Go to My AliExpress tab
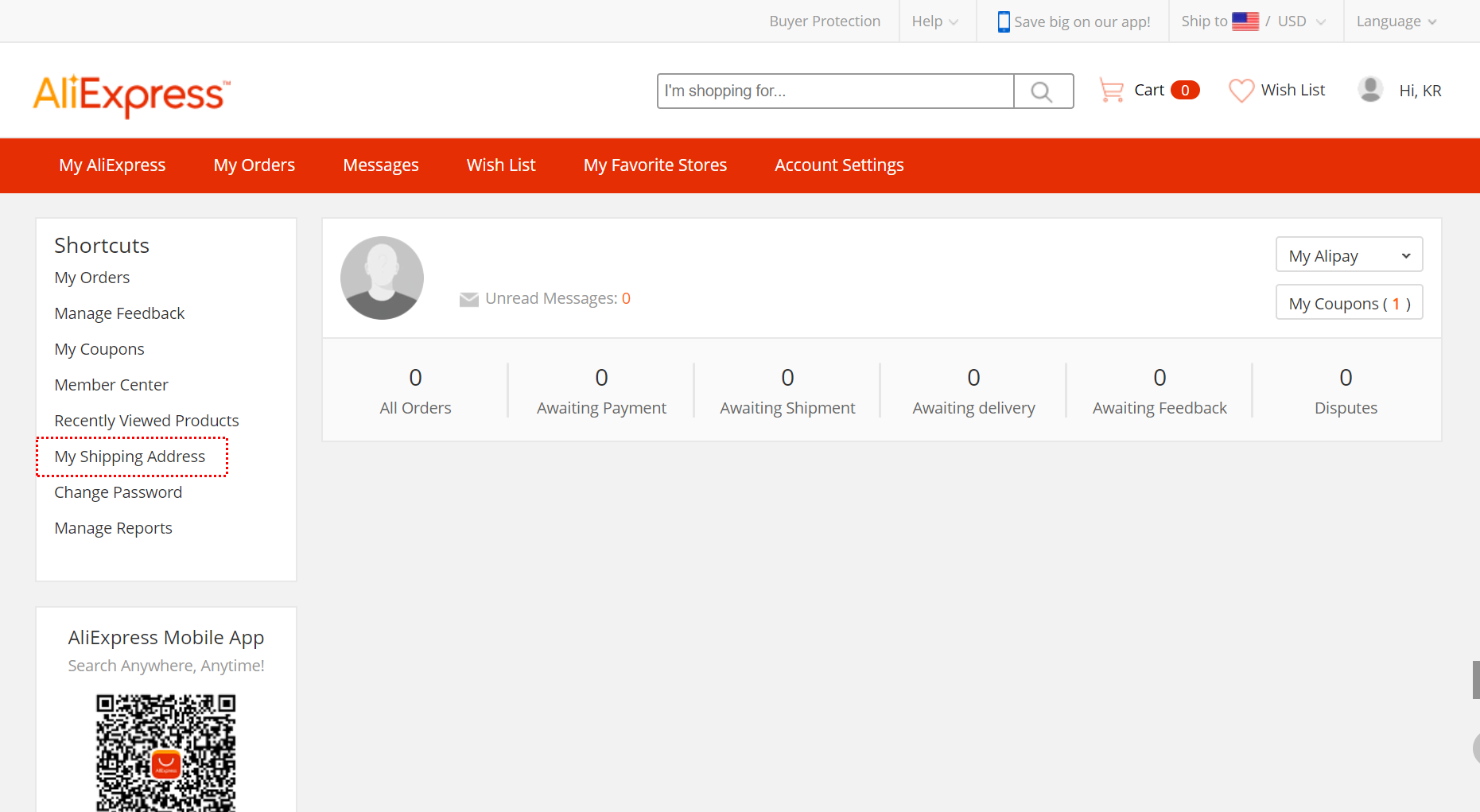The width and height of the screenshot is (1480, 812). point(112,165)
